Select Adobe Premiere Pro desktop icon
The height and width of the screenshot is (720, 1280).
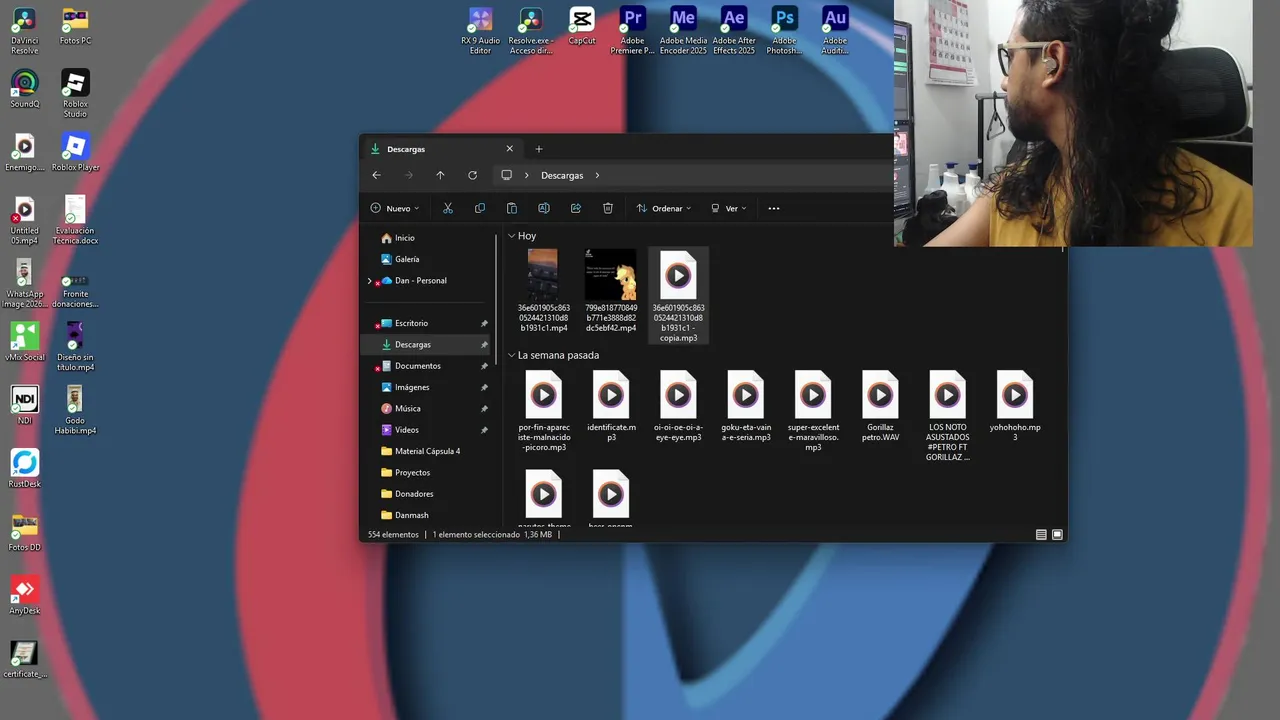point(632,31)
